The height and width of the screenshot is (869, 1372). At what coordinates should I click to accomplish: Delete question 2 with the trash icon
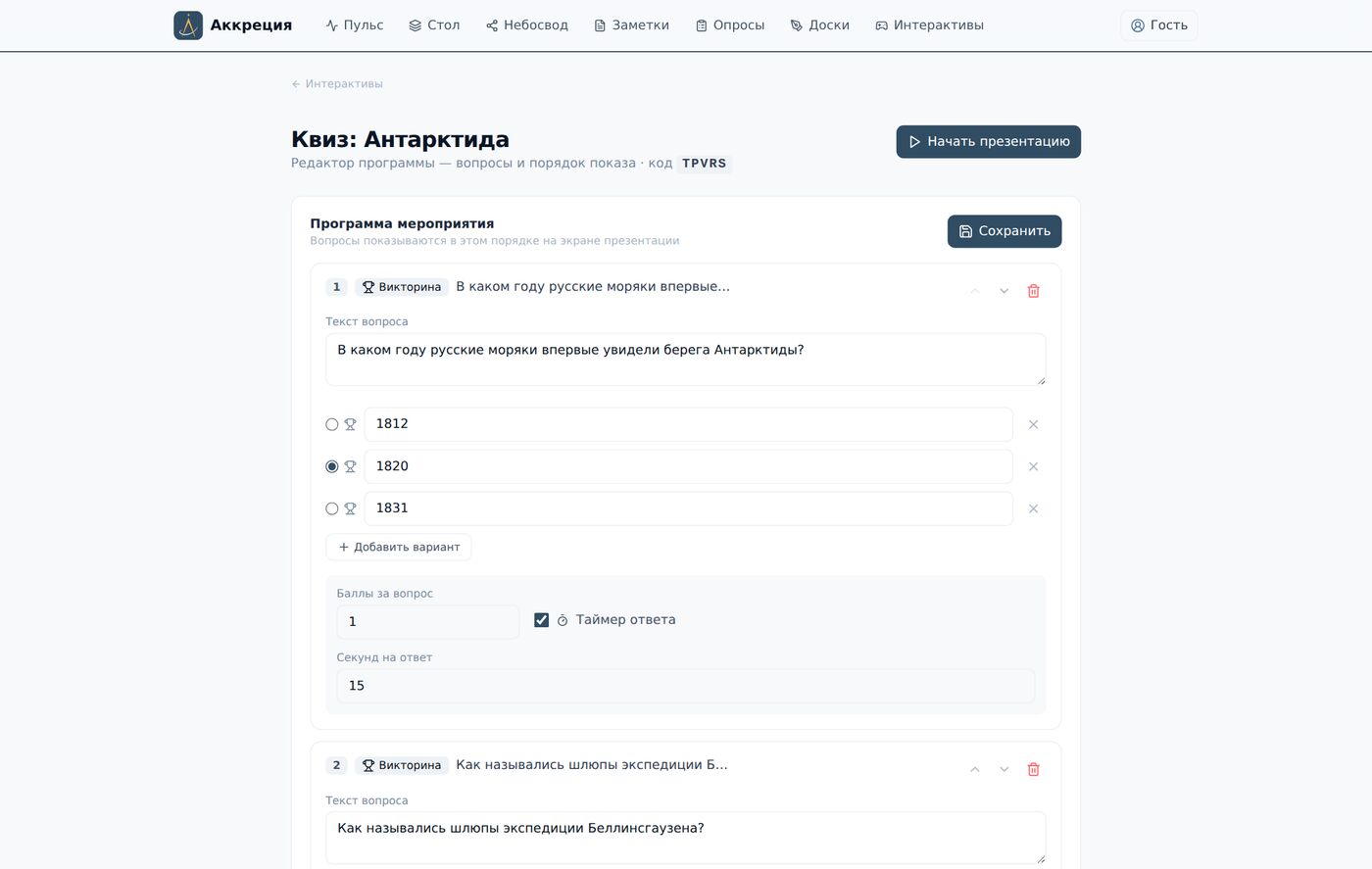pyautogui.click(x=1033, y=770)
